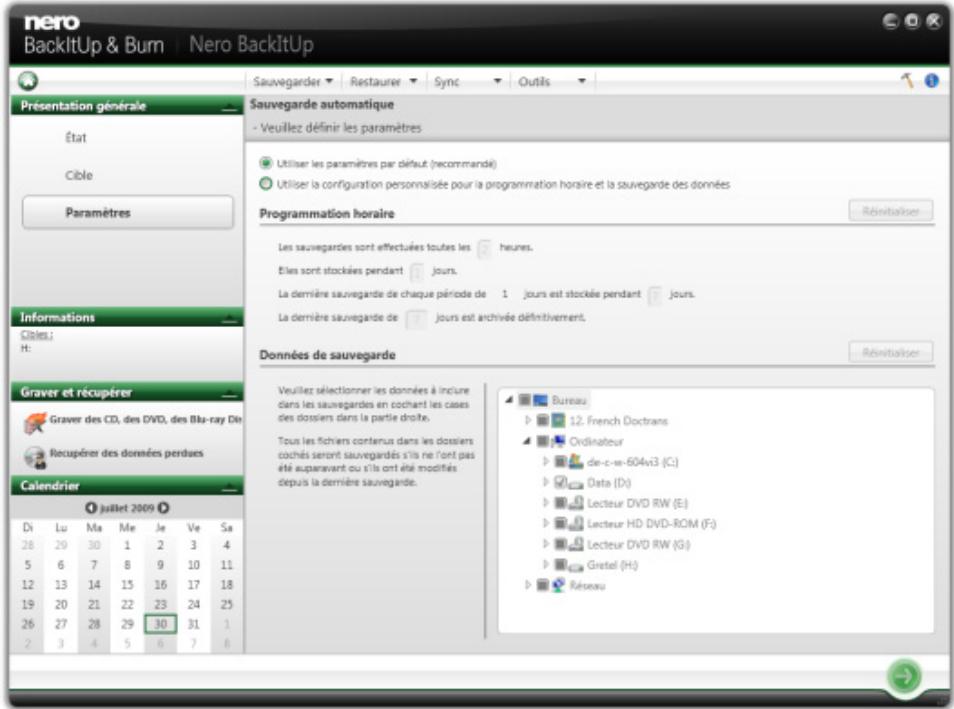Go to previous month in calendar
The width and height of the screenshot is (954, 709).
click(x=91, y=508)
